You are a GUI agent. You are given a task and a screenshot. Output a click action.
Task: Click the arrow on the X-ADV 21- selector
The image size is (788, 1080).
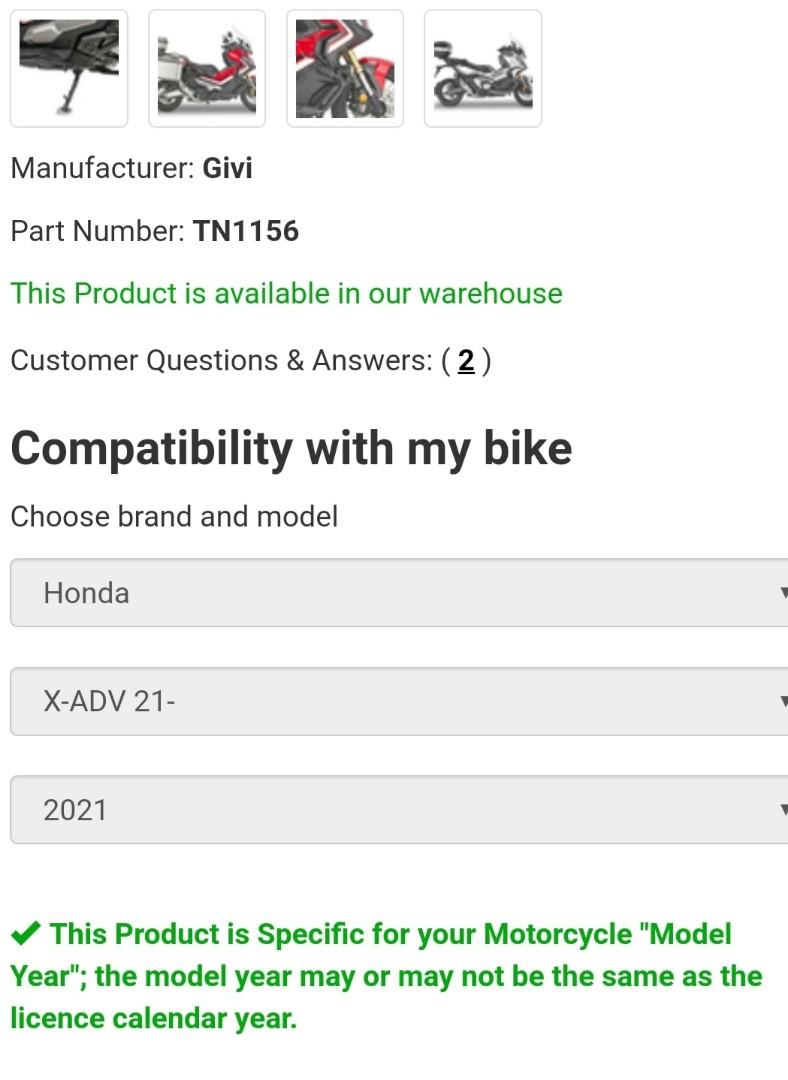click(x=781, y=701)
